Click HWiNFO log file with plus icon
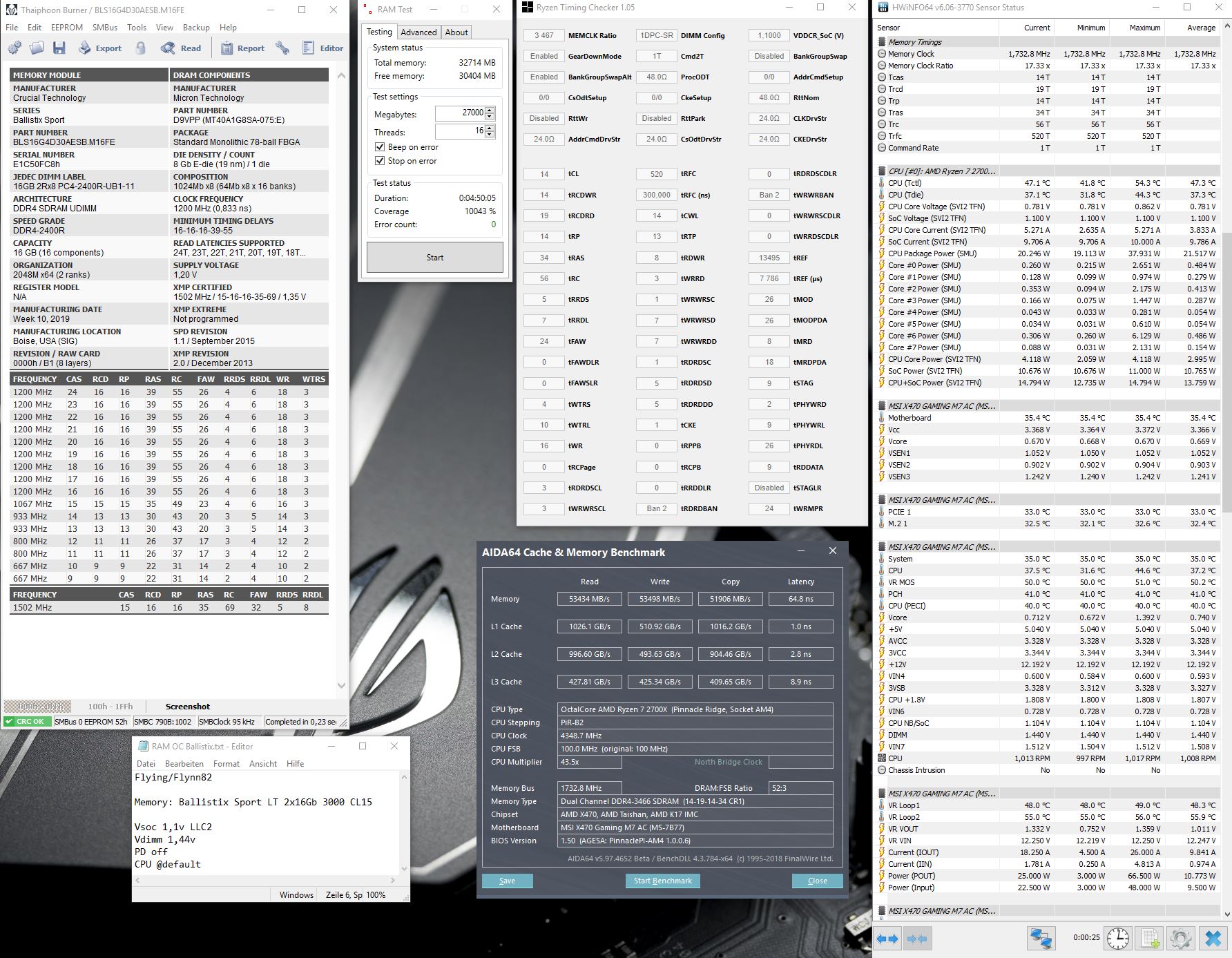1232x958 pixels. pos(1150,939)
